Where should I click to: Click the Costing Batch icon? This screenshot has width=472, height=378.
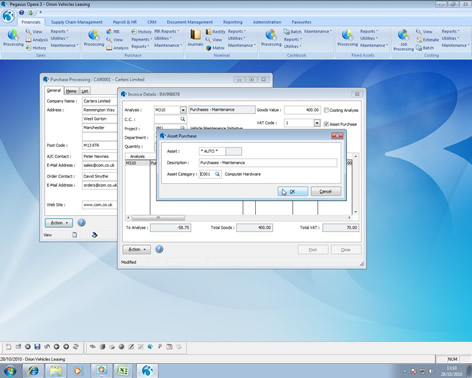pyautogui.click(x=425, y=48)
